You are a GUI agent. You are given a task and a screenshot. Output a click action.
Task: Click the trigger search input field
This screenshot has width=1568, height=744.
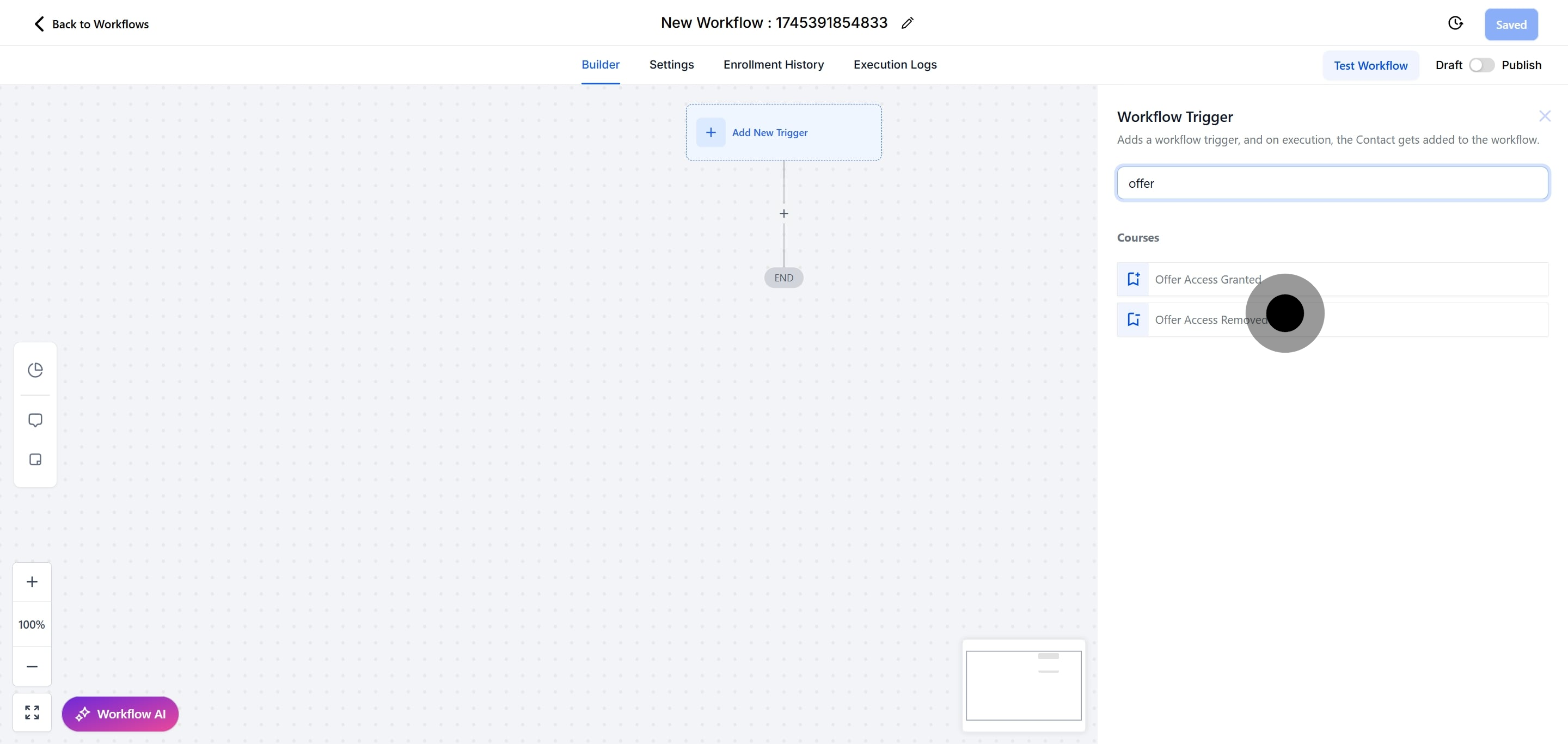(1332, 183)
